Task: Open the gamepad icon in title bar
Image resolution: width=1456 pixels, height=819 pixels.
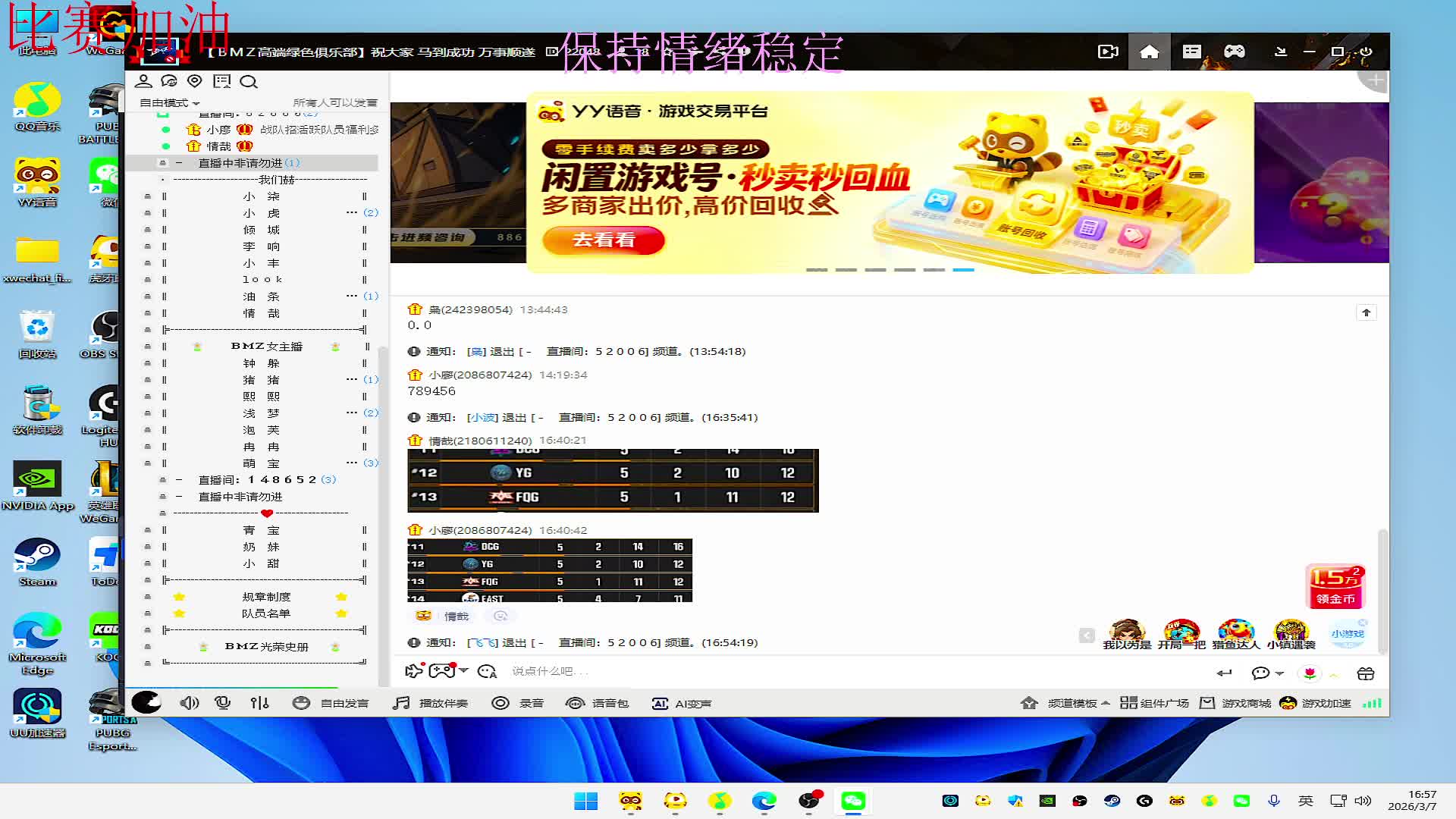Action: click(1234, 52)
